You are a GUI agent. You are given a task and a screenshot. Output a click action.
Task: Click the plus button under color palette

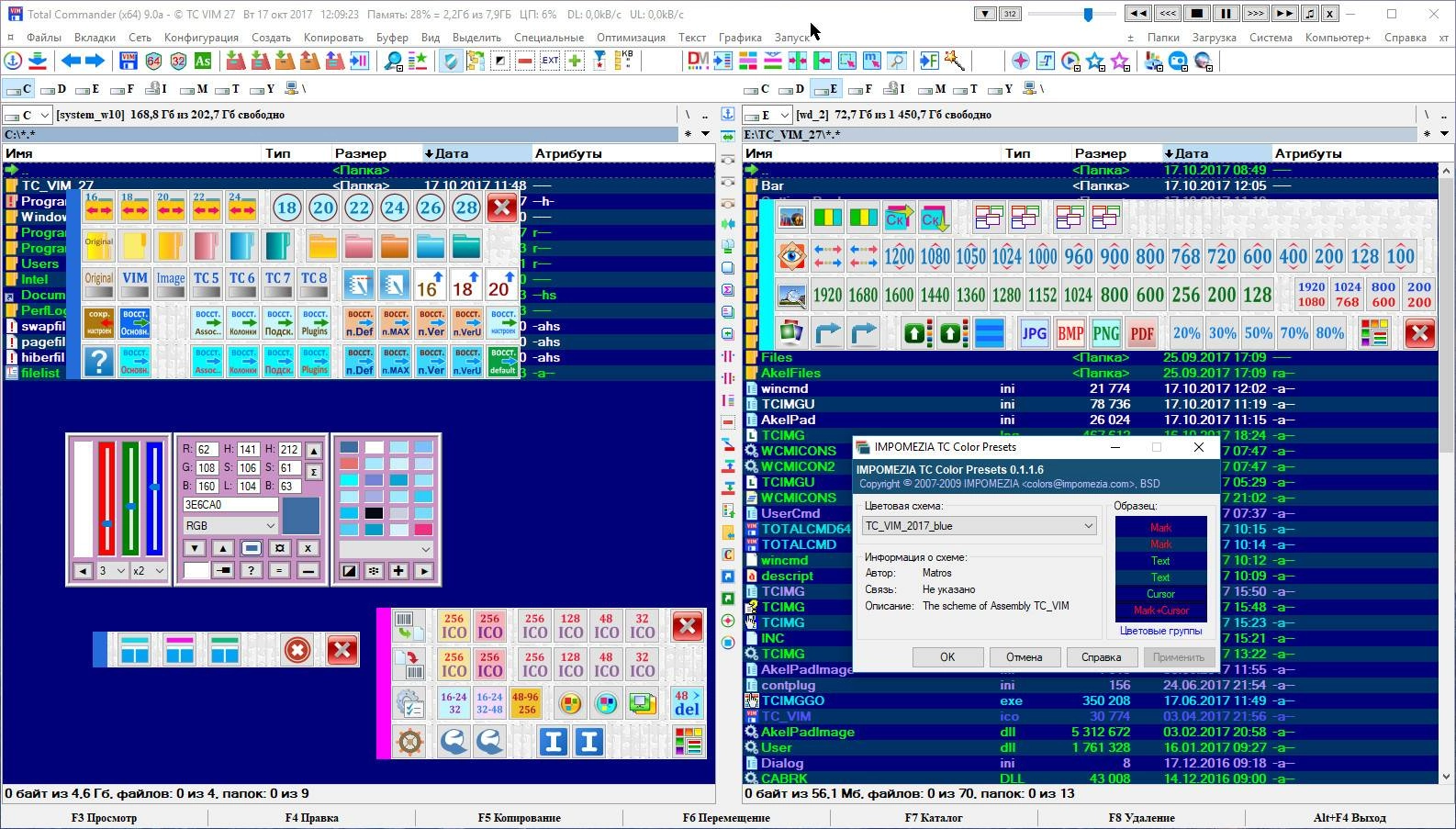398,570
